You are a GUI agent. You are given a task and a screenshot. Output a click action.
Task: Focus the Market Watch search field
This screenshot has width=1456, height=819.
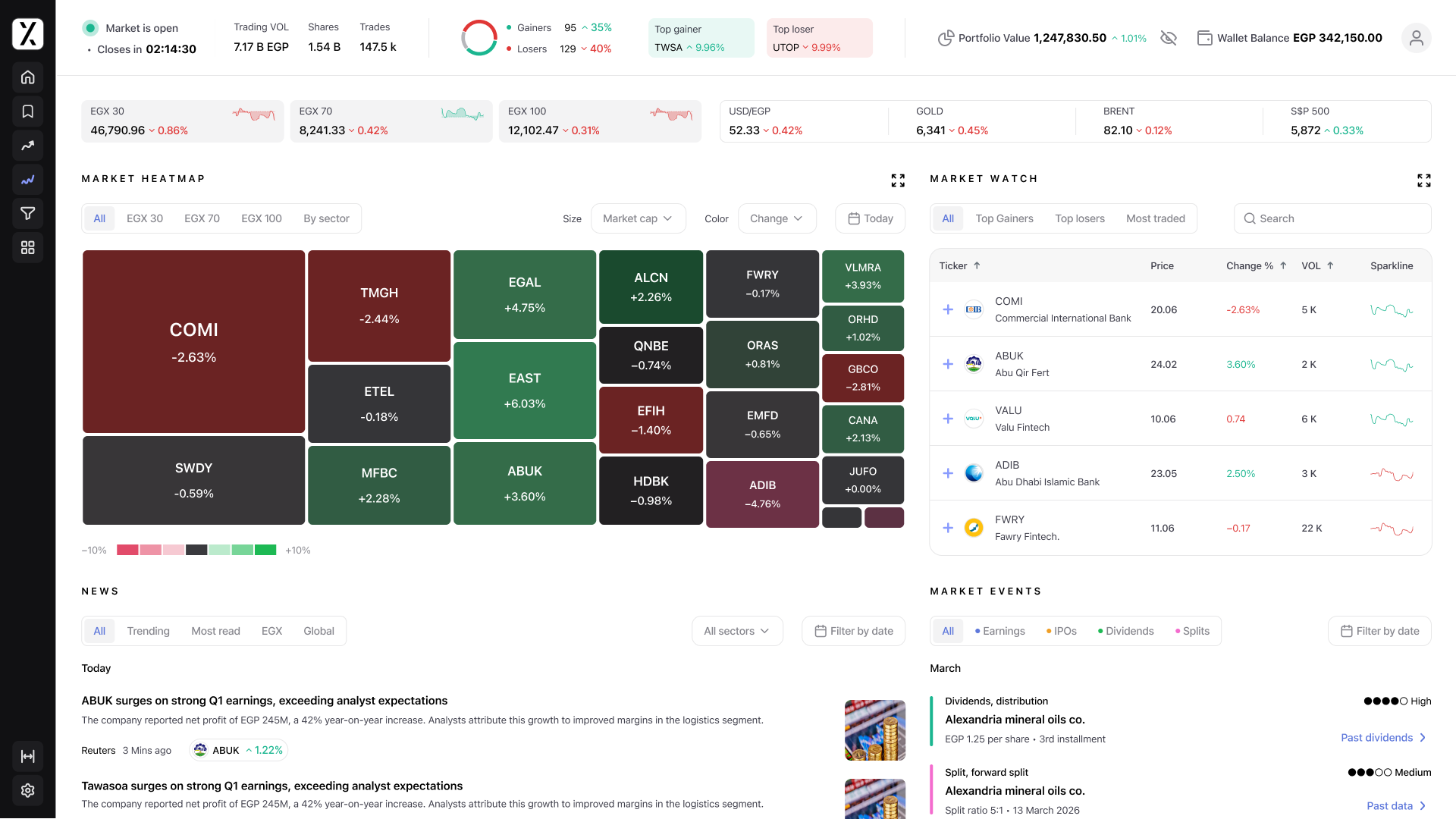coord(1332,218)
